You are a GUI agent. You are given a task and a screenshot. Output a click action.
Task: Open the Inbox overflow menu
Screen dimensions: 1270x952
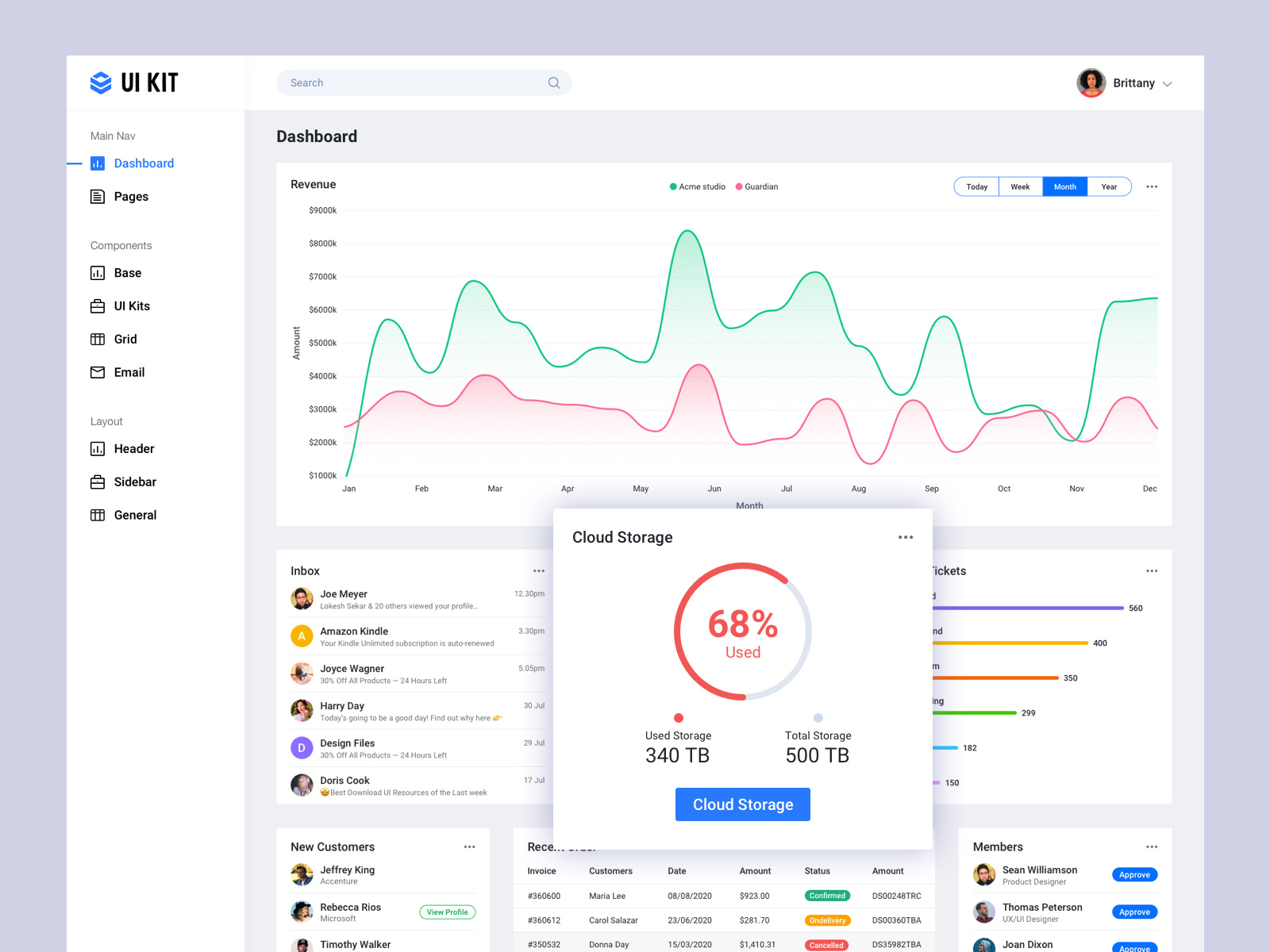pos(538,570)
